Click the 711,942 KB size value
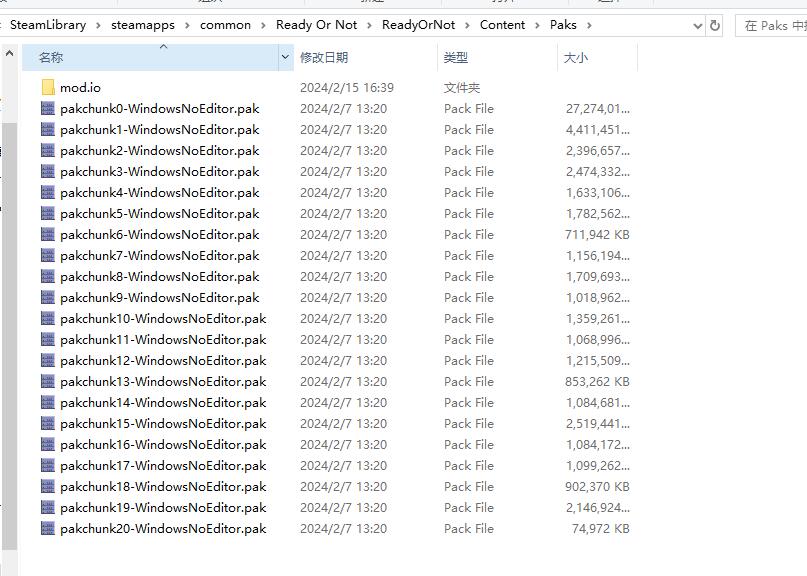This screenshot has width=807, height=576. (x=597, y=235)
